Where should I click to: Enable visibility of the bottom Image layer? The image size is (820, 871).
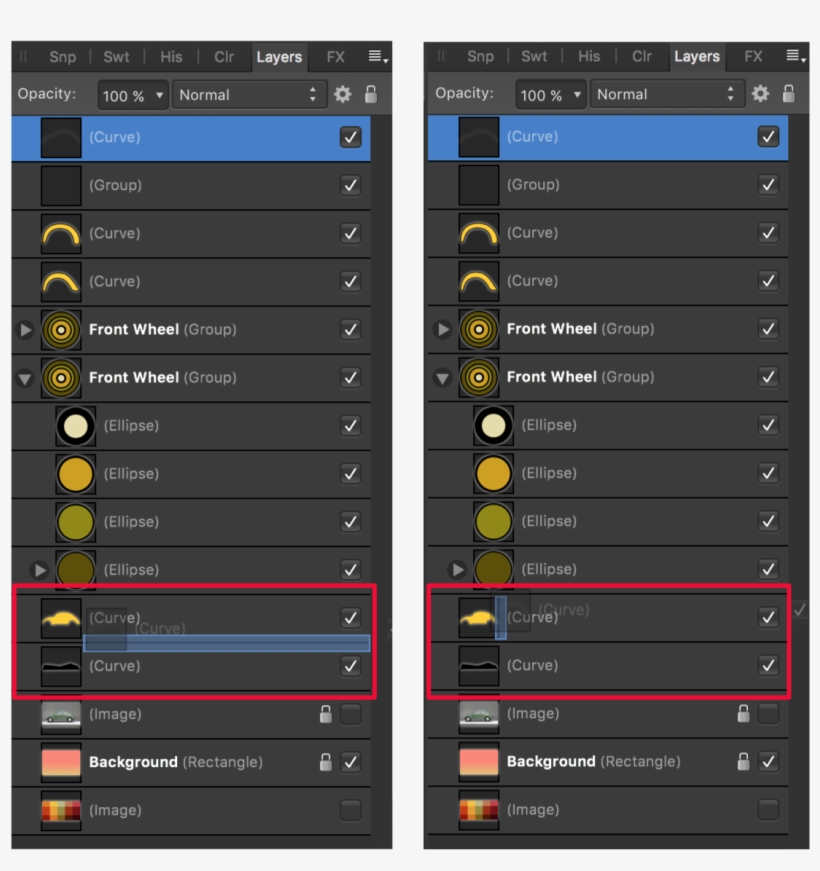click(x=349, y=809)
